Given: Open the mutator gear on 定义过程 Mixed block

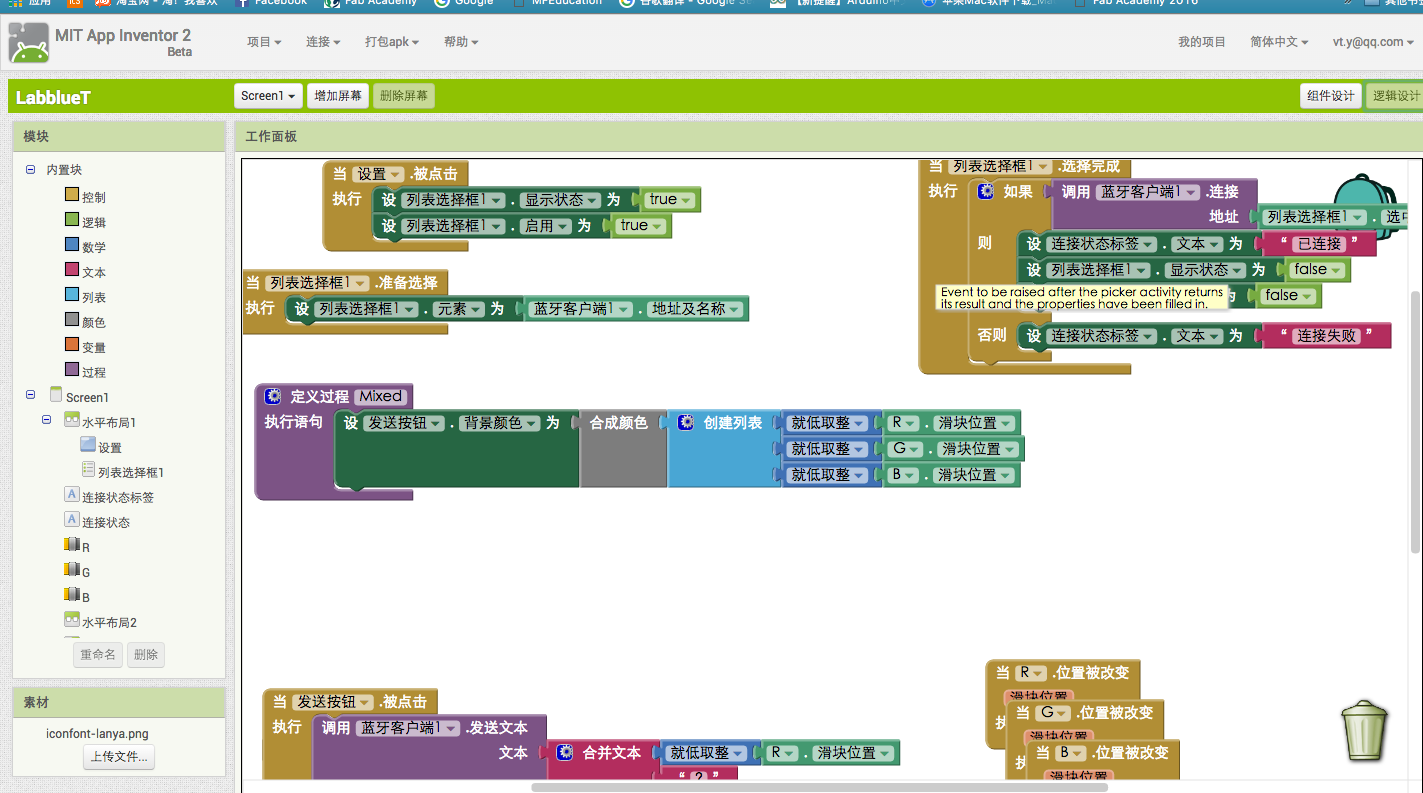Looking at the screenshot, I should [x=273, y=396].
